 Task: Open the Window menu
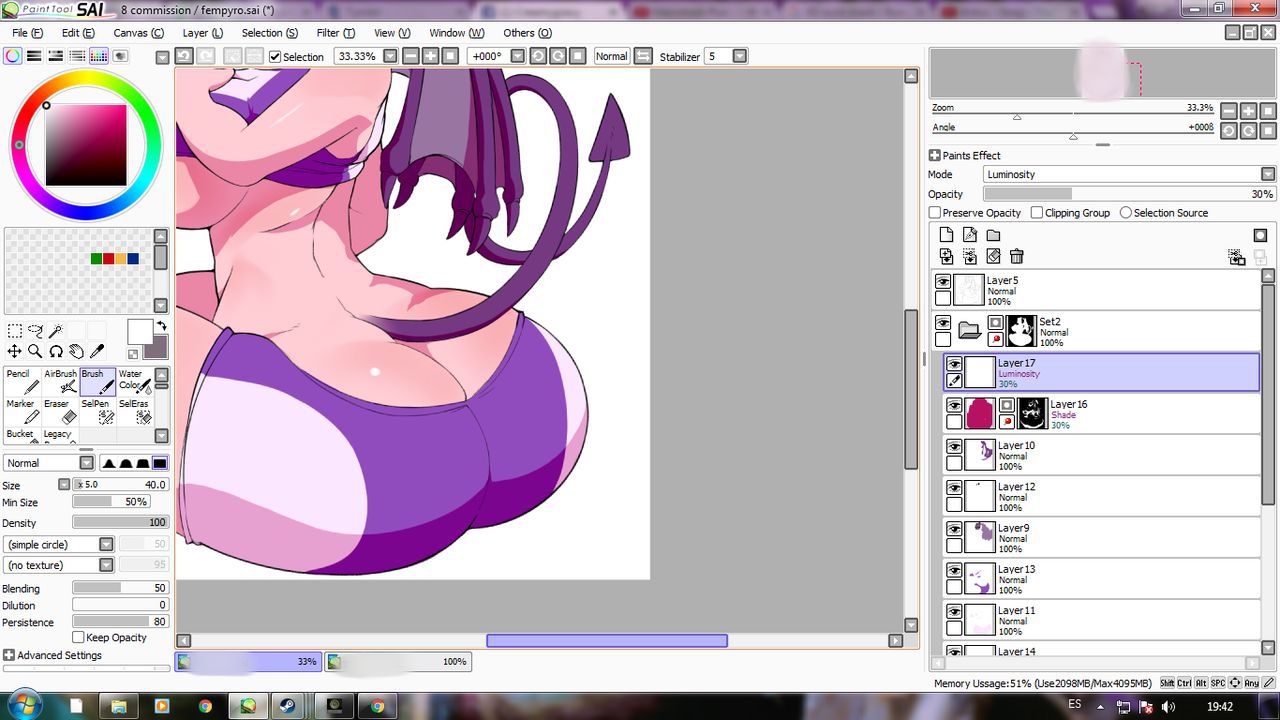click(x=455, y=33)
